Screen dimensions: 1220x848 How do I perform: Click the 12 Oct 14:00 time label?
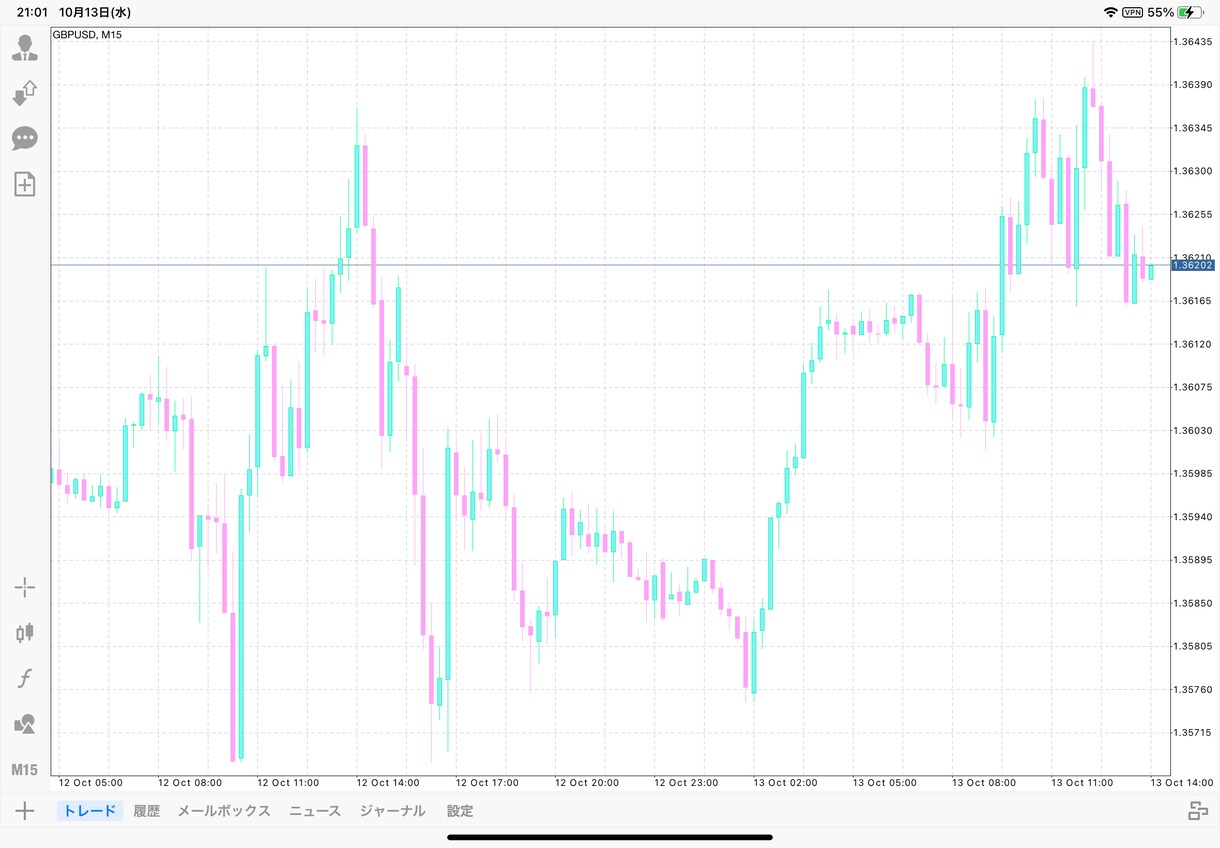tap(388, 783)
